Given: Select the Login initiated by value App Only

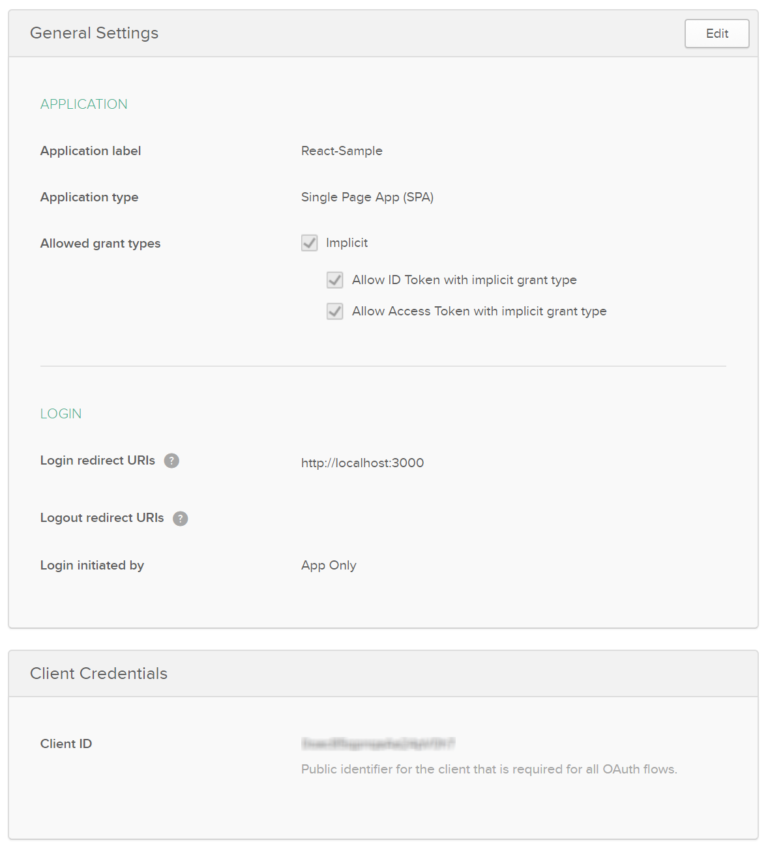Looking at the screenshot, I should (x=328, y=565).
